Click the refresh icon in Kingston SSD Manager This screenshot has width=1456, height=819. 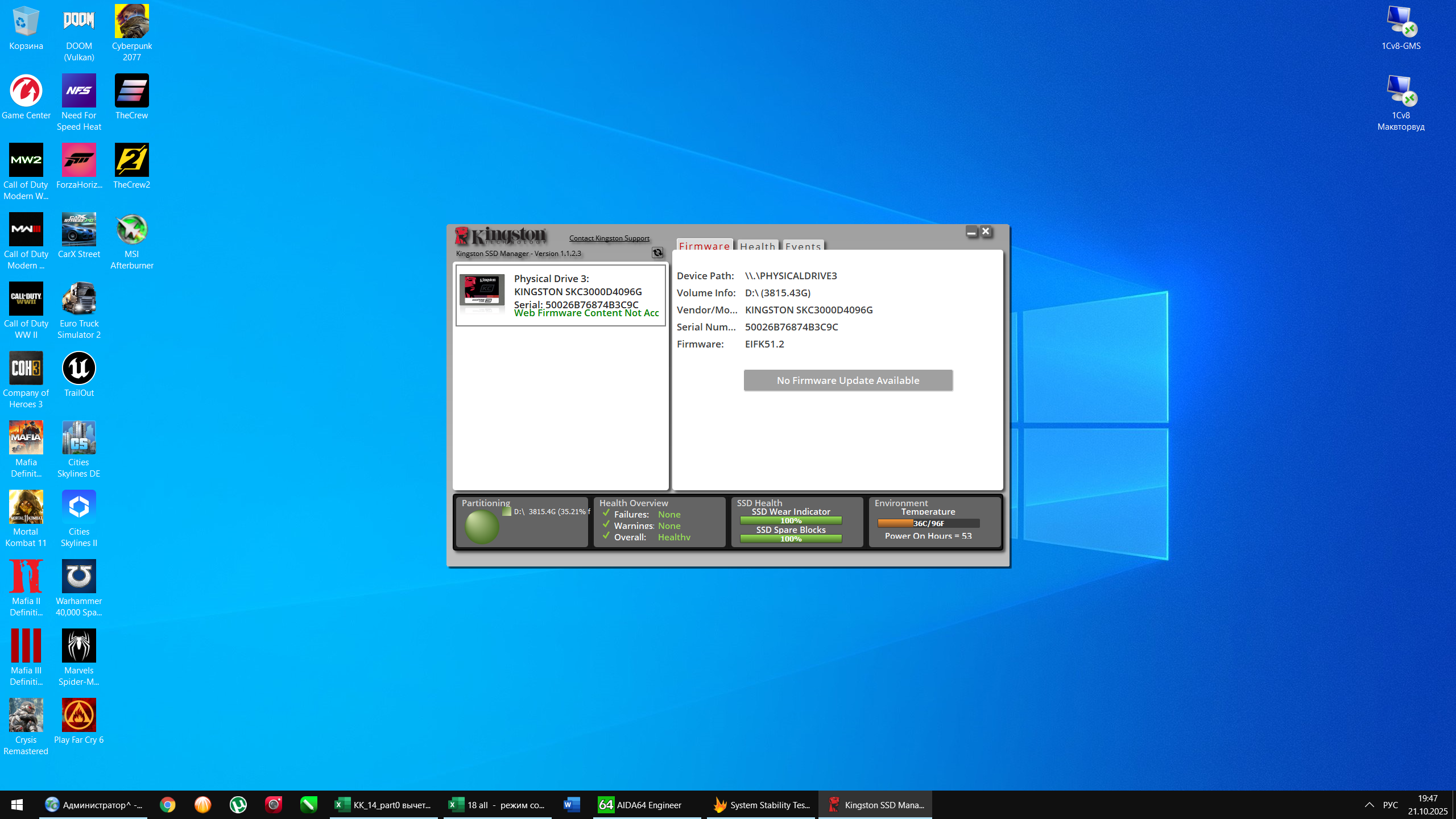click(657, 253)
